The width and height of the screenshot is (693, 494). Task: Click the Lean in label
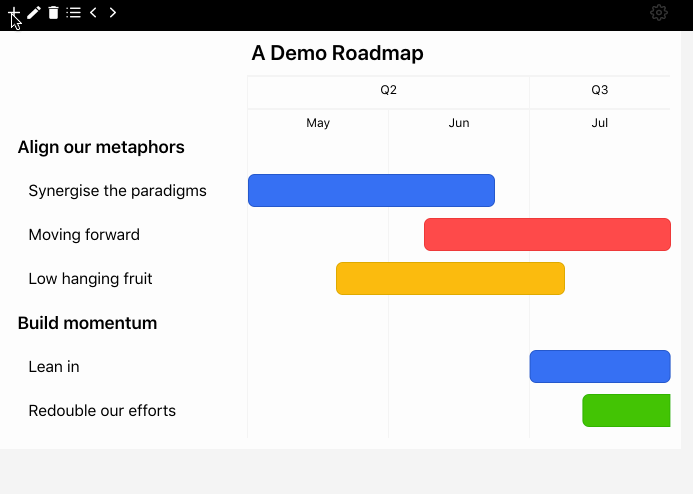[x=54, y=367]
